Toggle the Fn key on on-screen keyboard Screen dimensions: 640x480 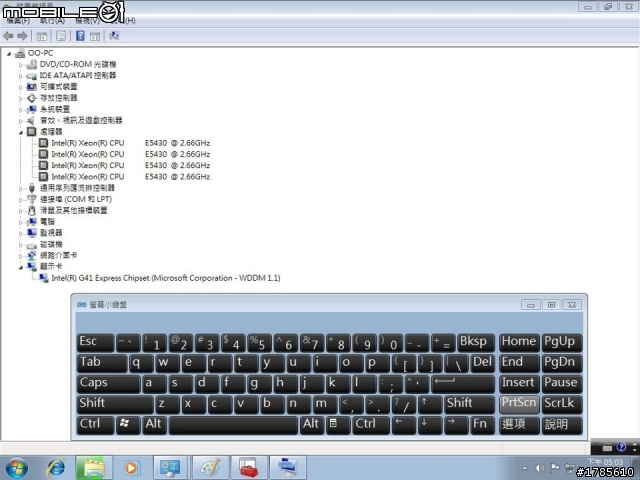coord(482,424)
